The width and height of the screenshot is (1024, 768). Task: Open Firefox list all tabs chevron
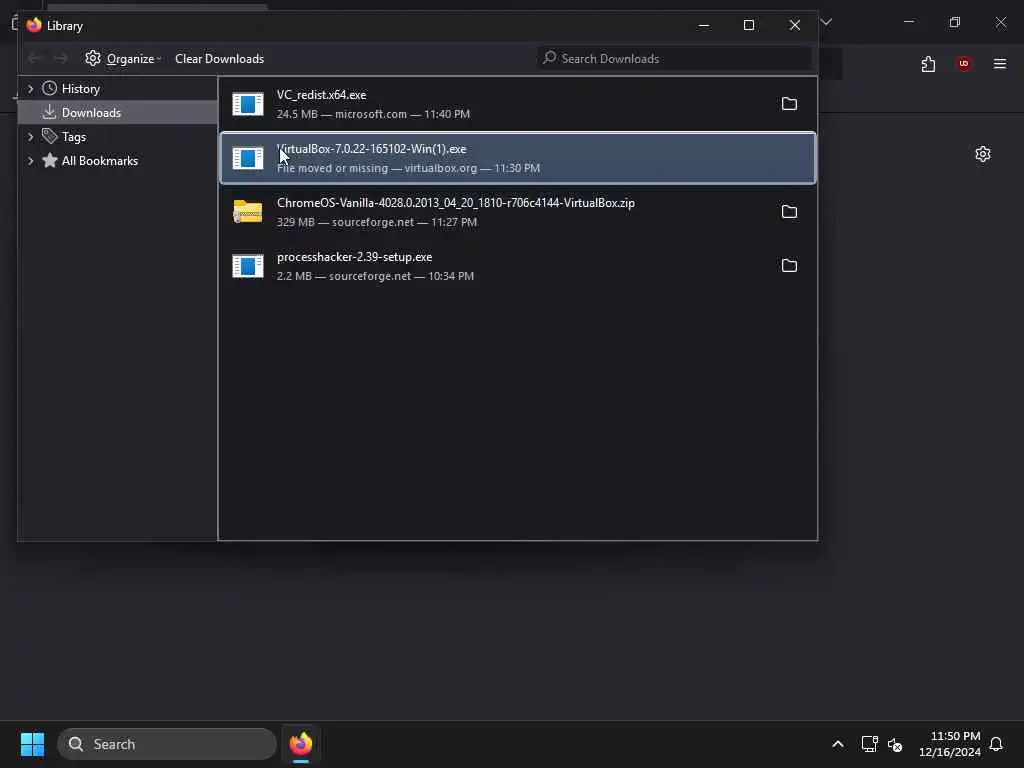click(x=827, y=22)
